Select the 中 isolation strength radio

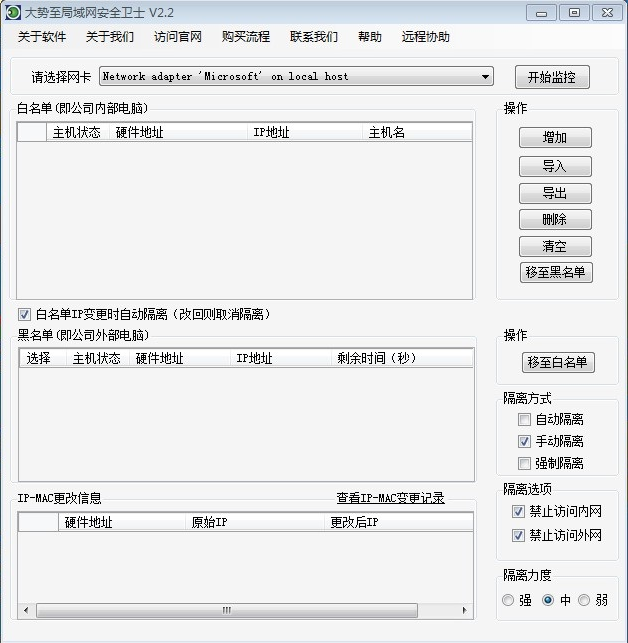point(548,600)
